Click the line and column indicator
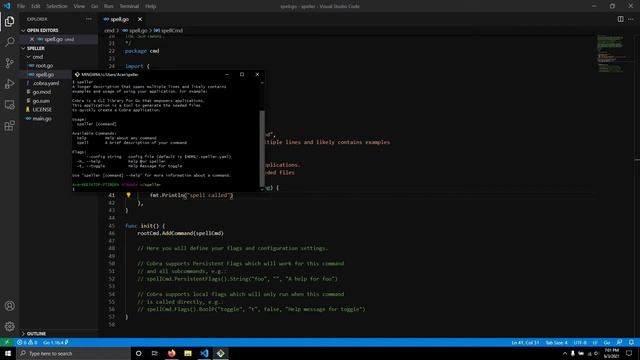 click(525, 342)
